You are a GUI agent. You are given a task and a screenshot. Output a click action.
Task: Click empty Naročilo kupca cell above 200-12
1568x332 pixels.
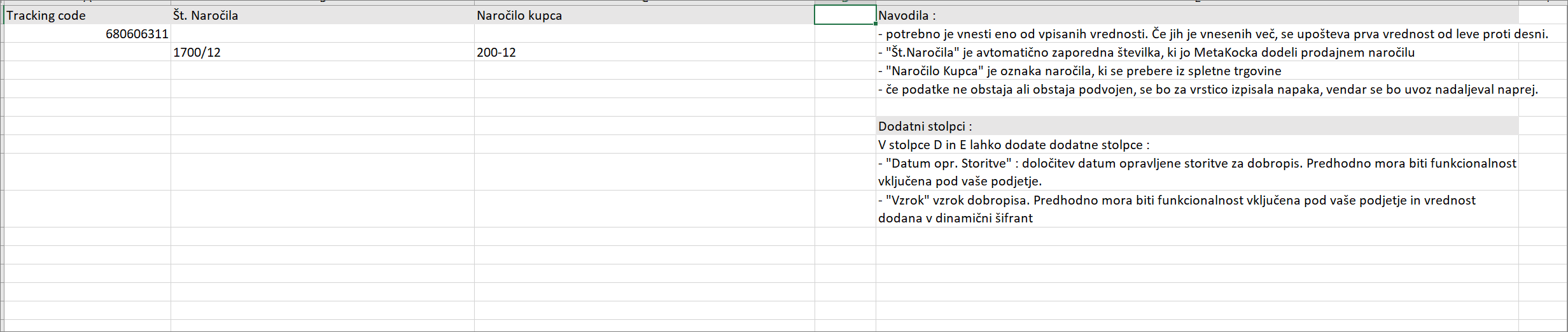pyautogui.click(x=644, y=34)
